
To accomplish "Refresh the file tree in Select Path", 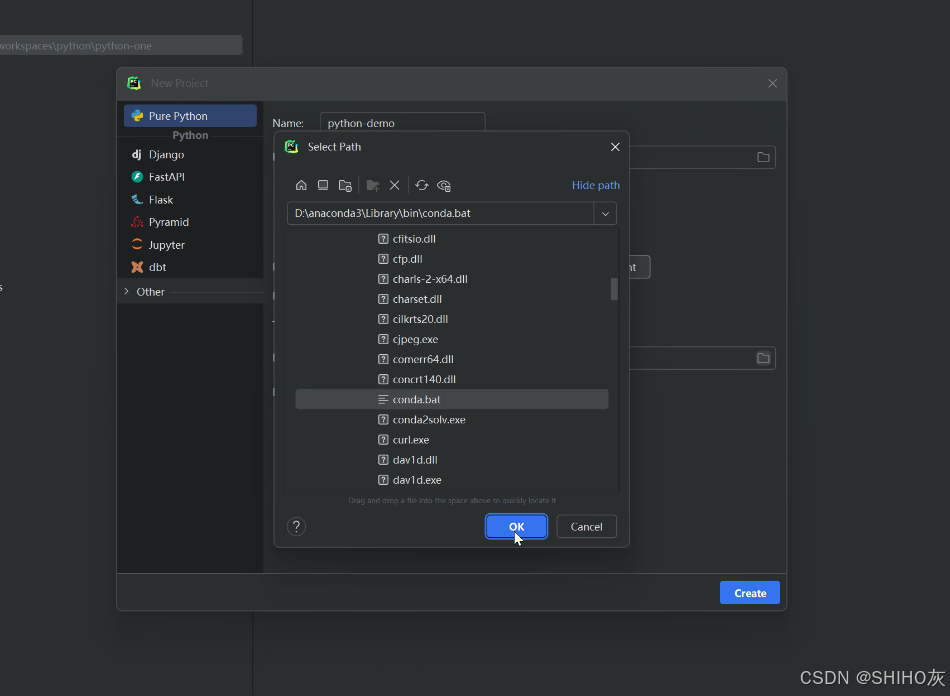I will click(422, 185).
